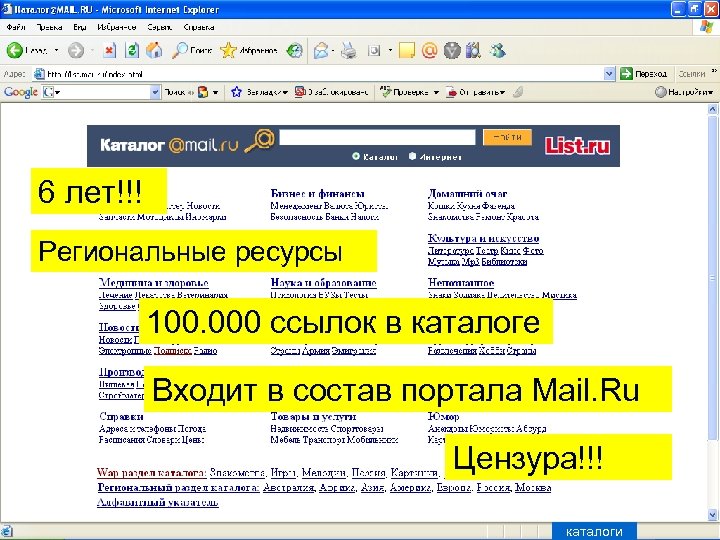Click the Google logo on toolbar
This screenshot has width=720, height=540.
point(21,92)
